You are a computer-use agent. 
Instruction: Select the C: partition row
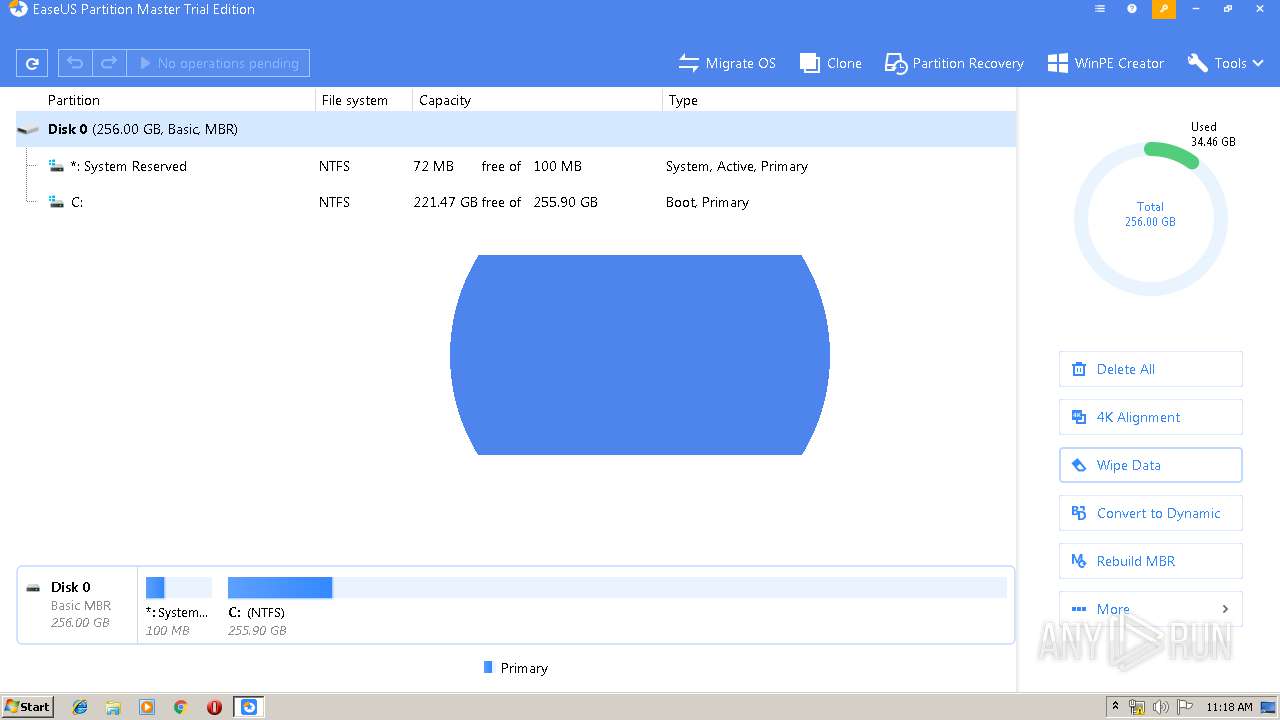point(516,202)
